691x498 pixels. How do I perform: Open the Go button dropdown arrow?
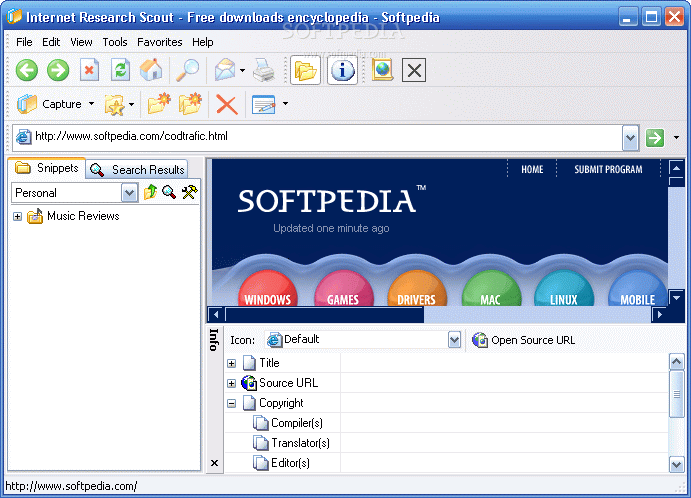point(676,138)
